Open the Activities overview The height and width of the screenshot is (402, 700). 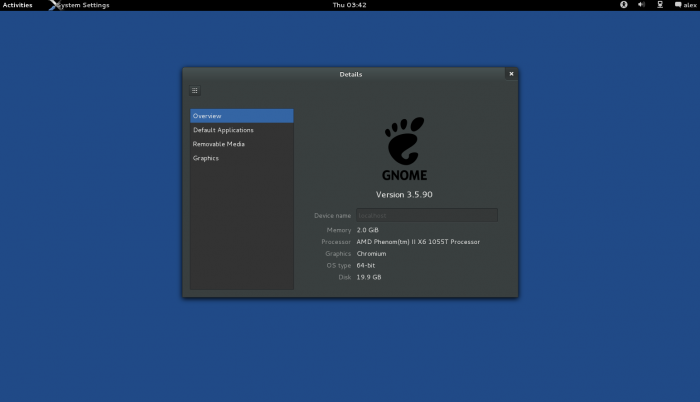(17, 5)
